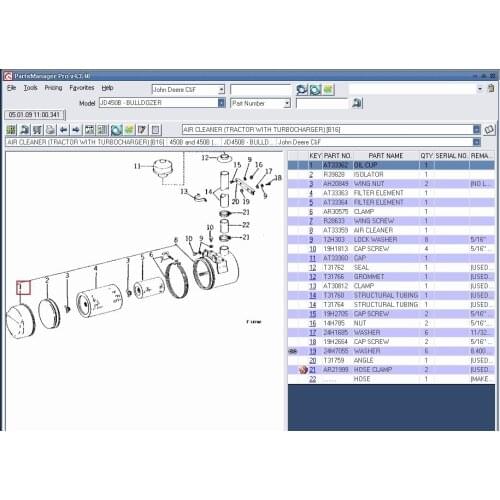Click the PartsManager Pro title bar app icon
Screen dimensions: 500x500
8,76
